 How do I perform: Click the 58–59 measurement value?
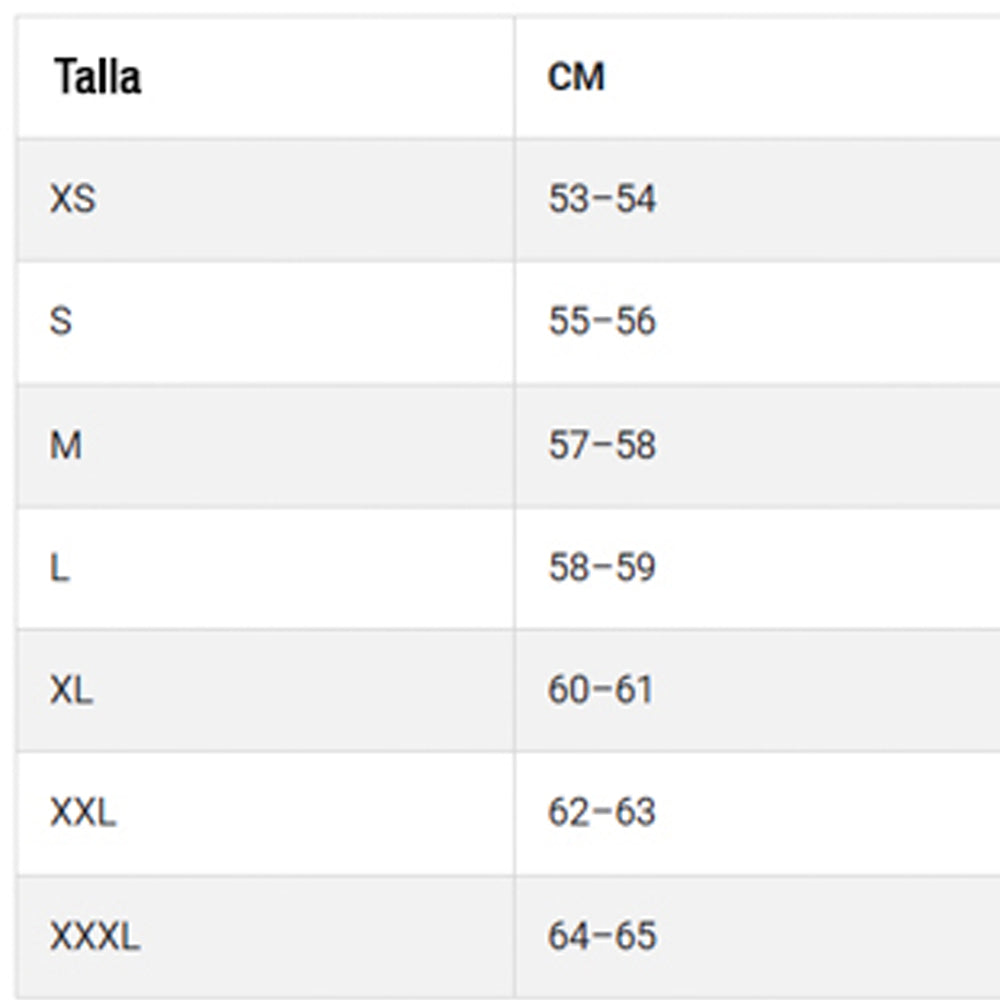pos(602,568)
